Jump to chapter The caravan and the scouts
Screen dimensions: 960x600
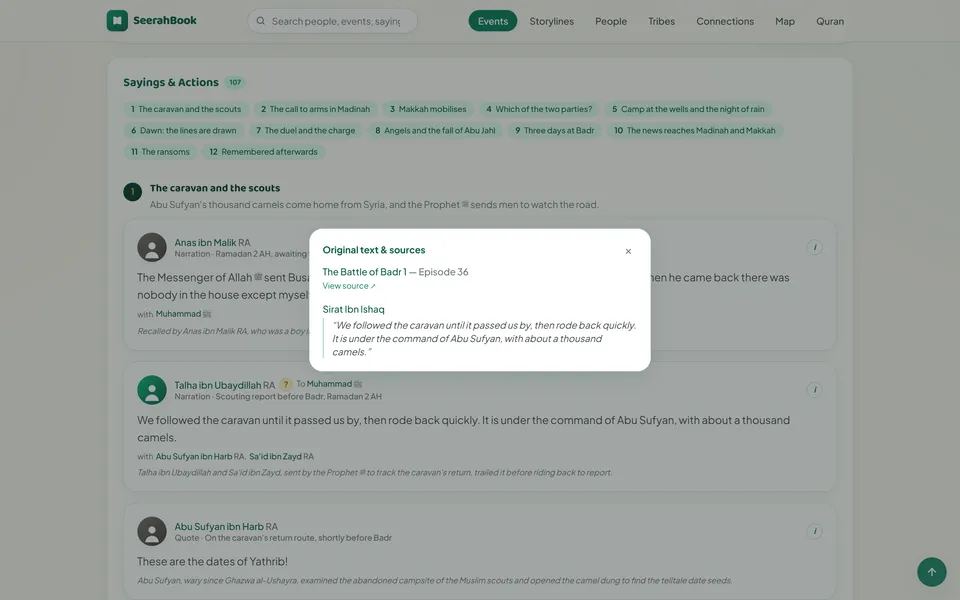(x=186, y=109)
